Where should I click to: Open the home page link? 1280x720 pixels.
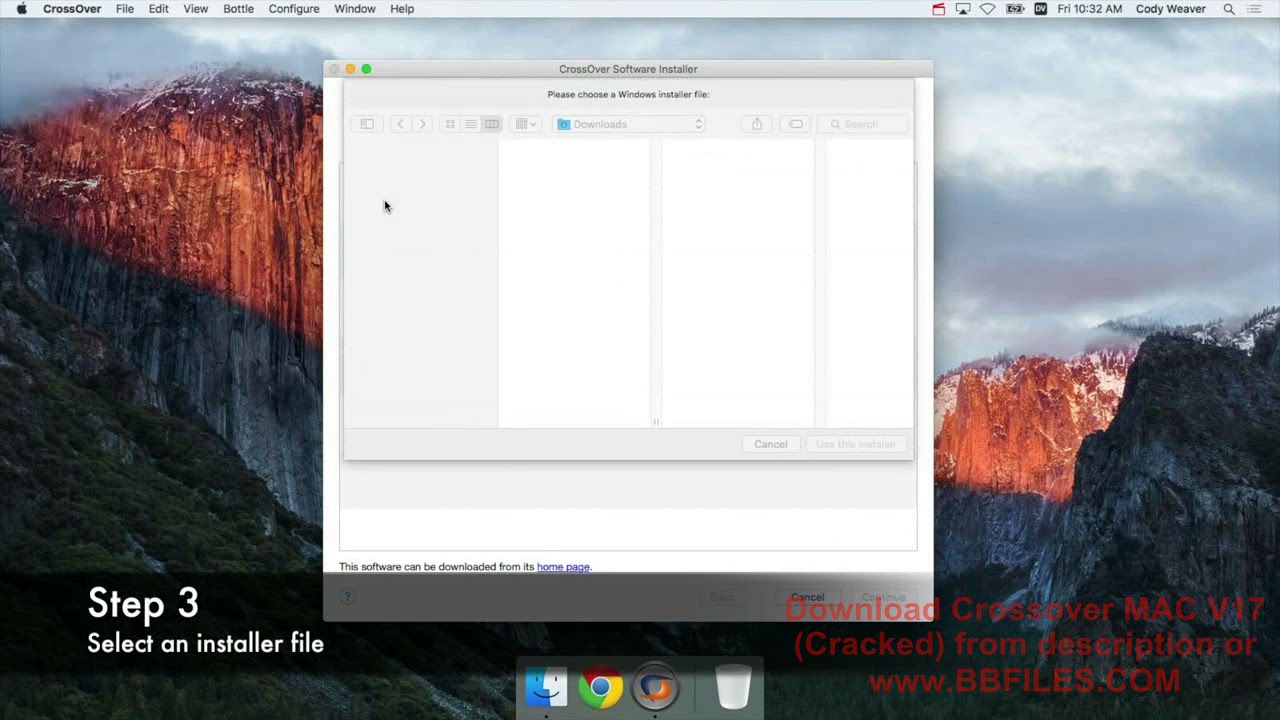pos(563,567)
